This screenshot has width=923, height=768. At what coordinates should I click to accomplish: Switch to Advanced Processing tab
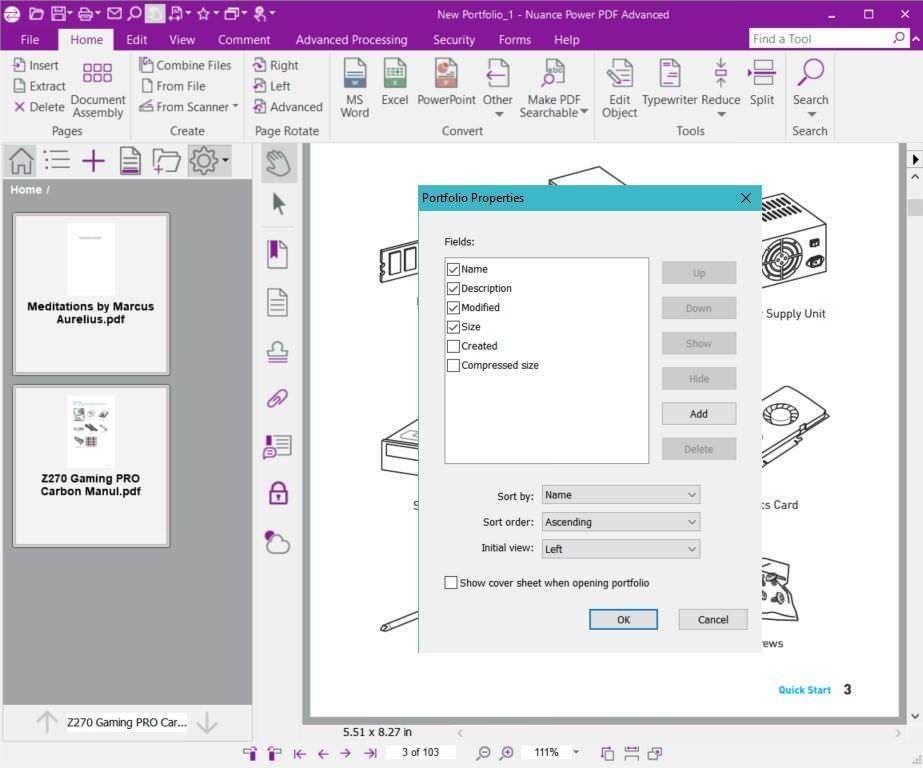pos(351,39)
